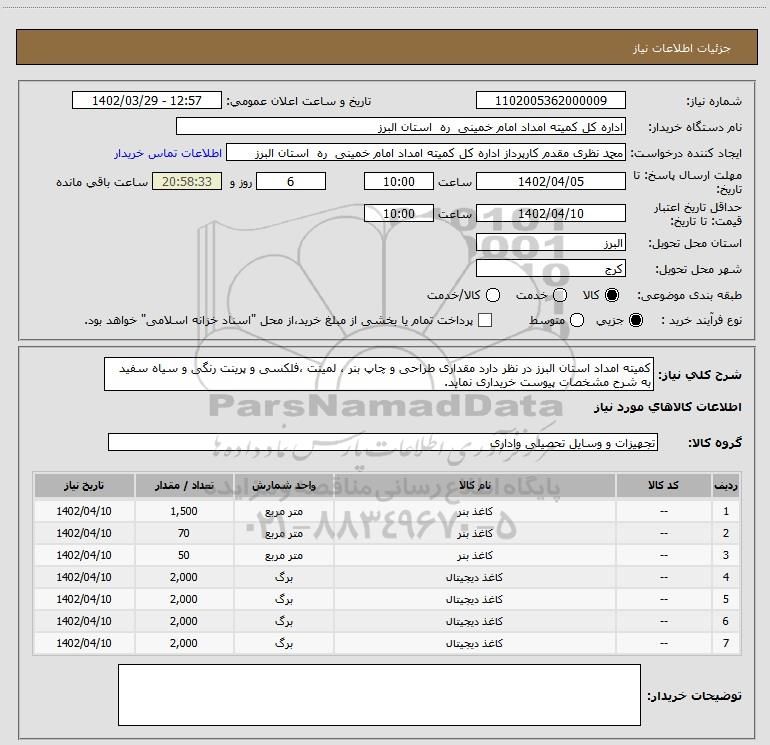The height and width of the screenshot is (745, 770).
Task: Click کاغذ دیجیتال in row 7
Action: 474,643
